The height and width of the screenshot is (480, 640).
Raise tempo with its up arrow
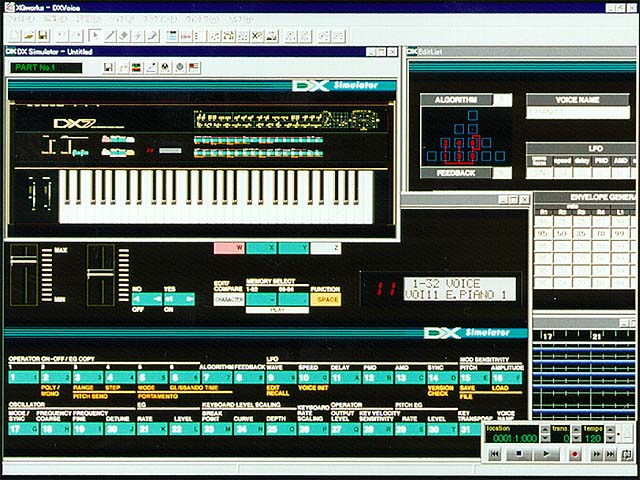pos(610,429)
